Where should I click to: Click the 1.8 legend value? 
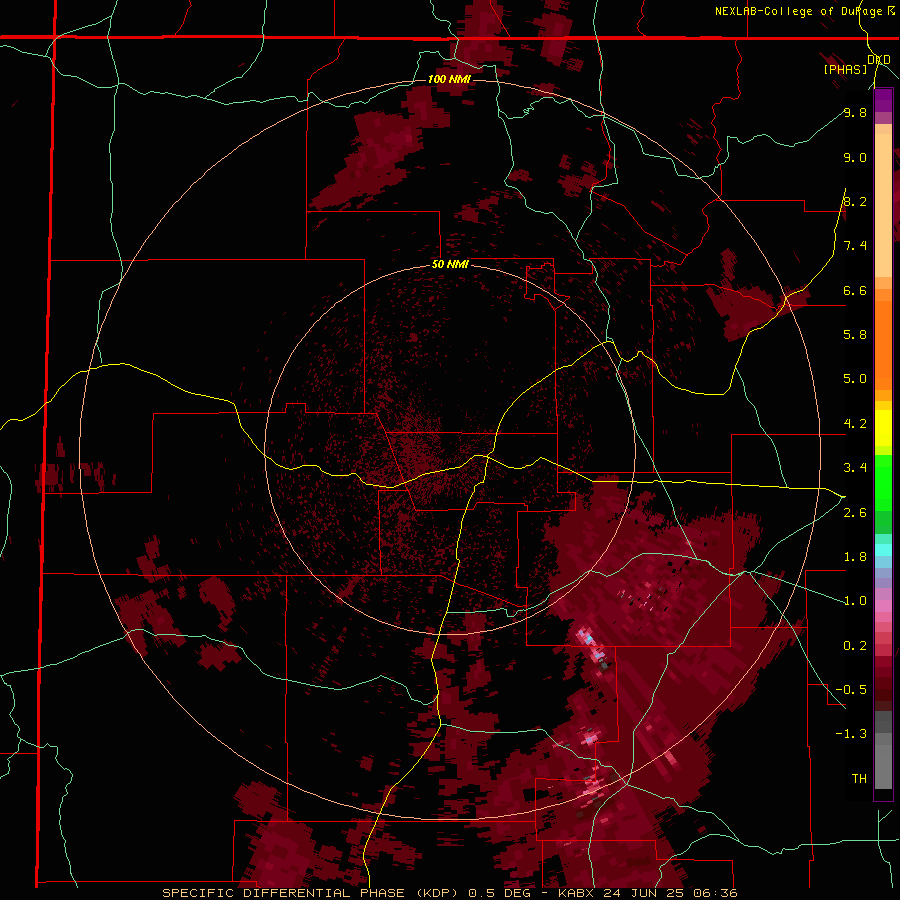[855, 557]
